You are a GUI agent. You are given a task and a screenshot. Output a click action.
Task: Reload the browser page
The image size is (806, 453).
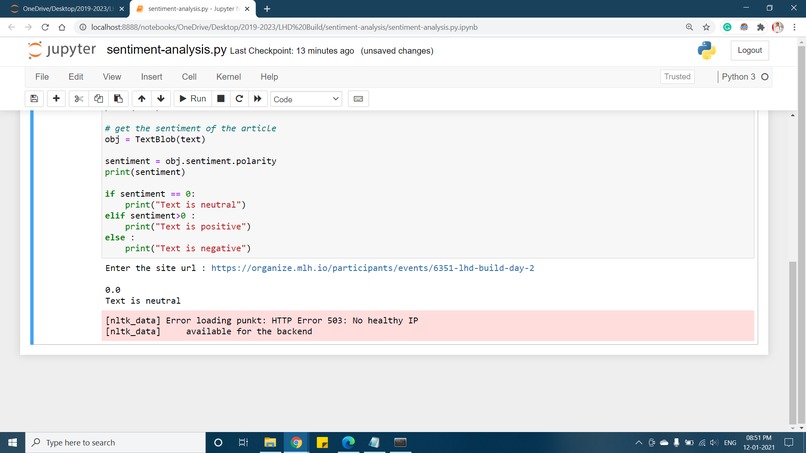(x=45, y=27)
